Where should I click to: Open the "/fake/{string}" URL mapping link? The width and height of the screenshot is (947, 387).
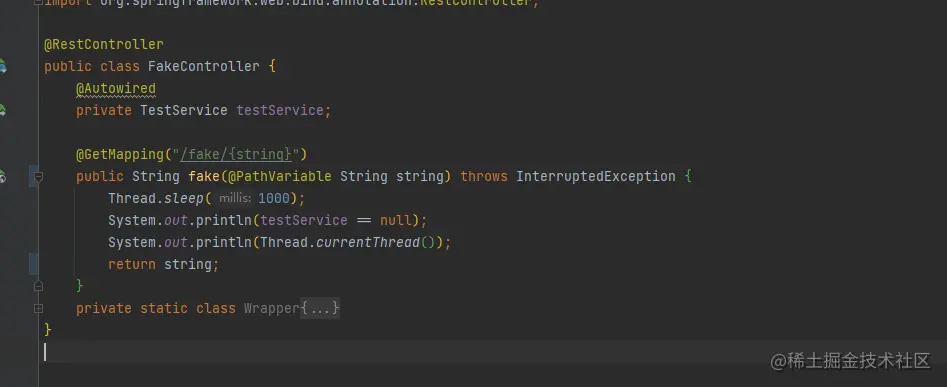click(x=236, y=155)
